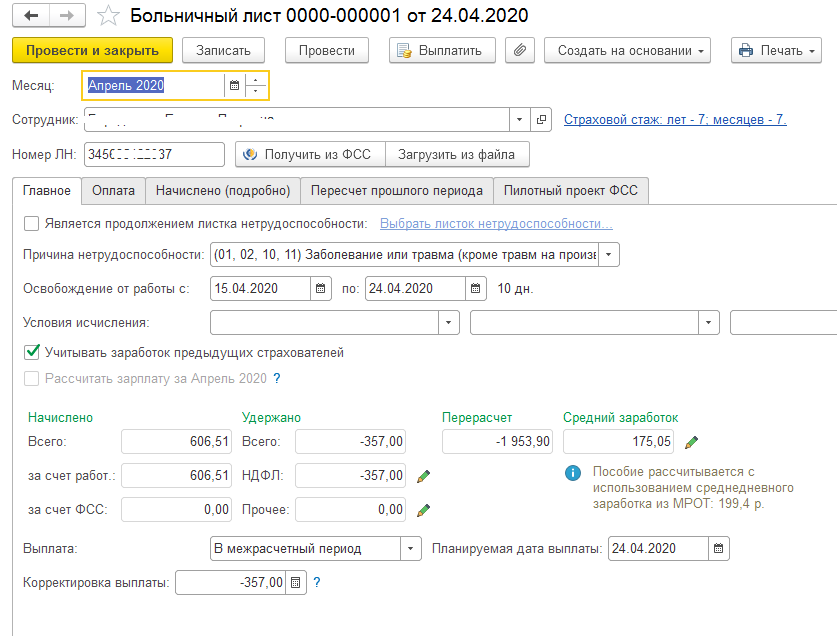Screen dimensions: 837x636
Task: Open the employee card icon next to Сотрудник
Action: (542, 120)
